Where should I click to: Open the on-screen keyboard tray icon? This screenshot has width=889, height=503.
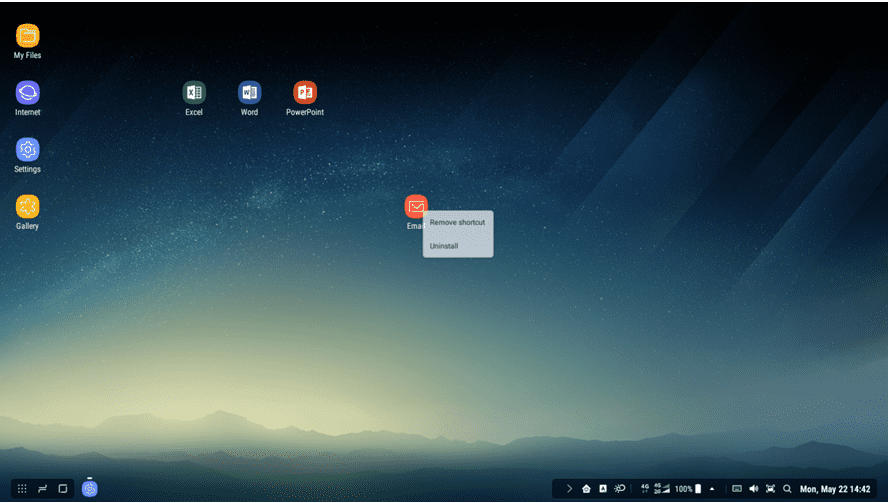tap(737, 489)
